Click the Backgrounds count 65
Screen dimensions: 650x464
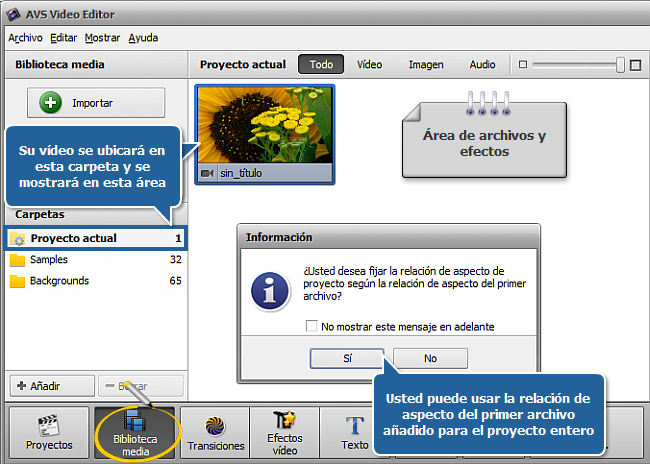coord(175,281)
